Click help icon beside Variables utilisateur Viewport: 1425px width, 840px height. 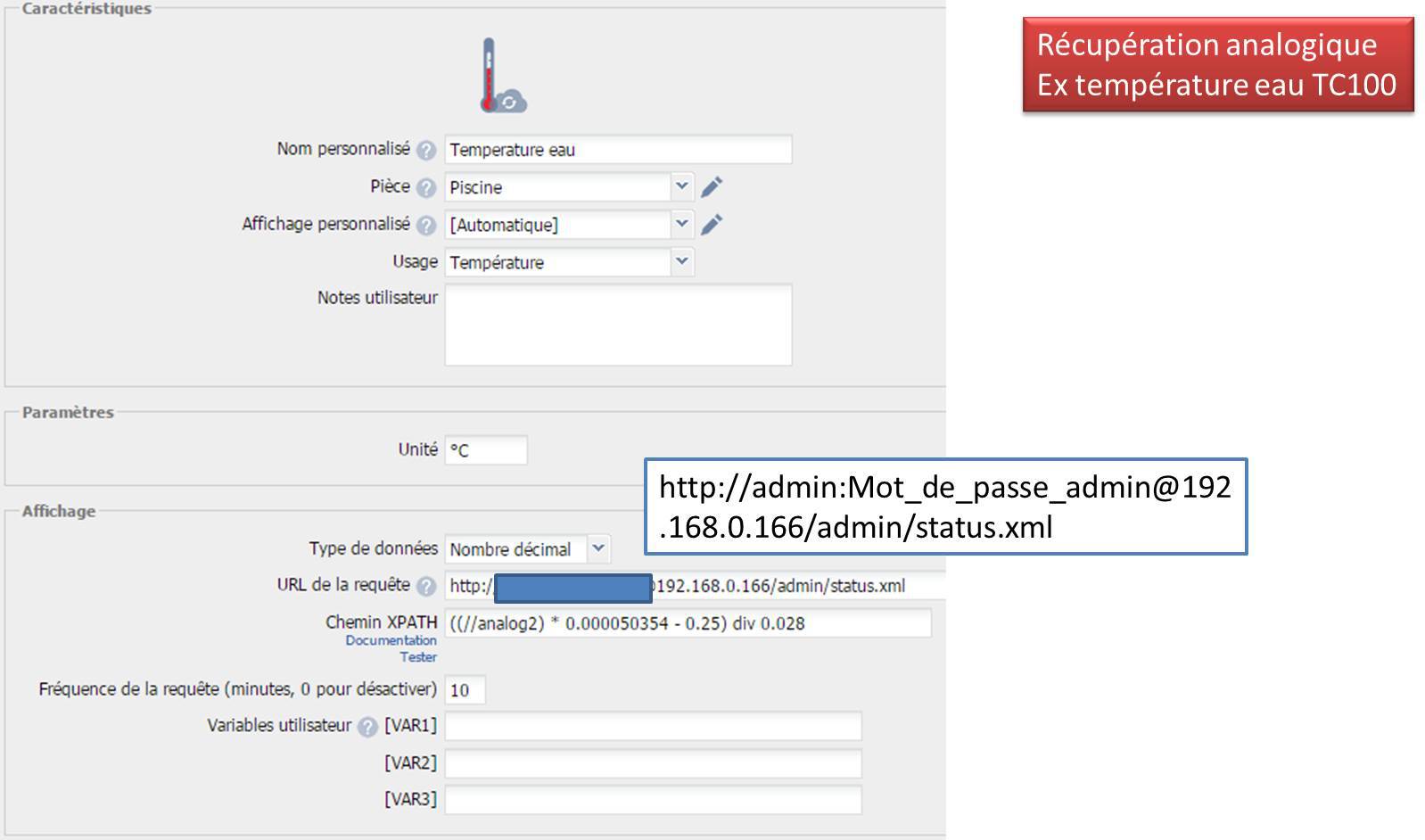[x=367, y=727]
